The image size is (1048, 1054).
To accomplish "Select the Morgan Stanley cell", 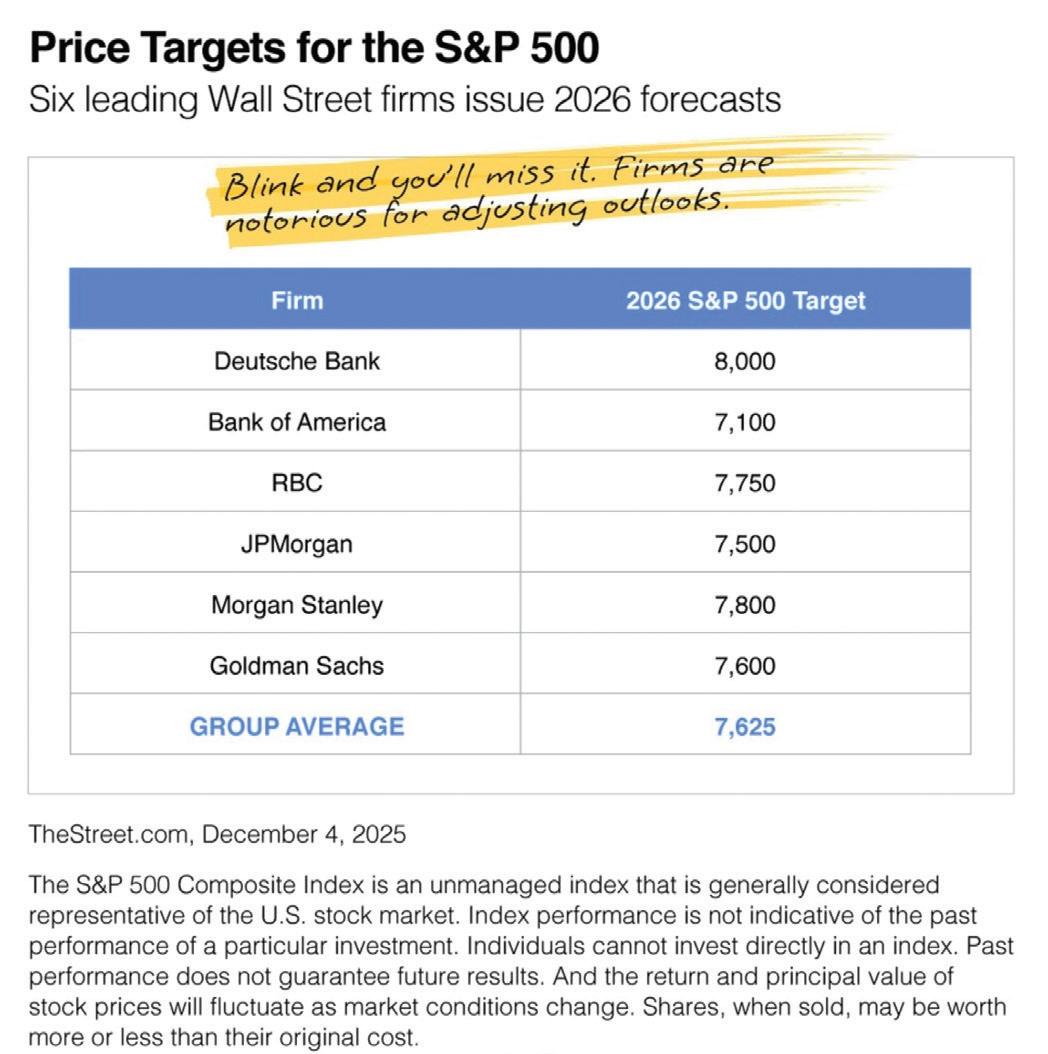I will point(296,605).
